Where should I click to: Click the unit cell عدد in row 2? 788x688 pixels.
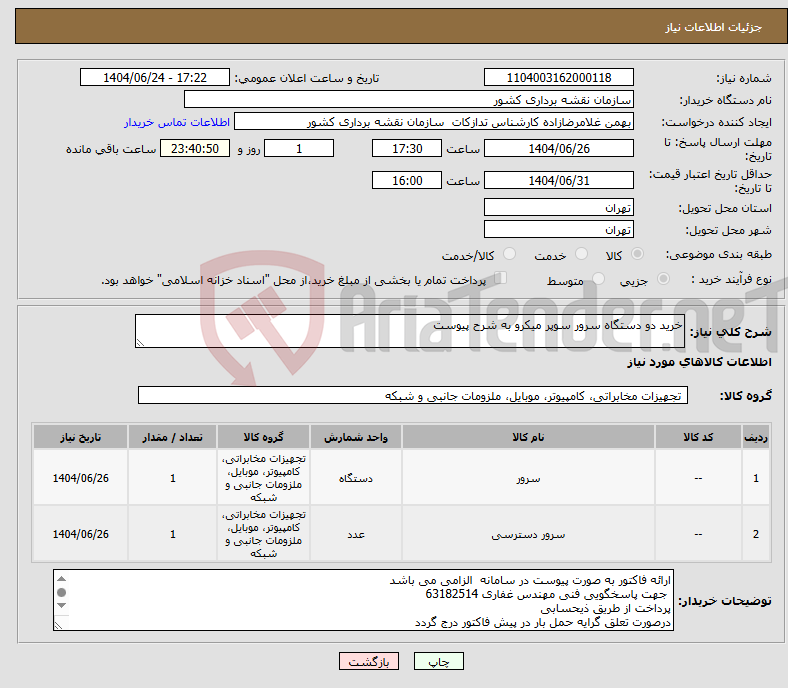pos(356,535)
